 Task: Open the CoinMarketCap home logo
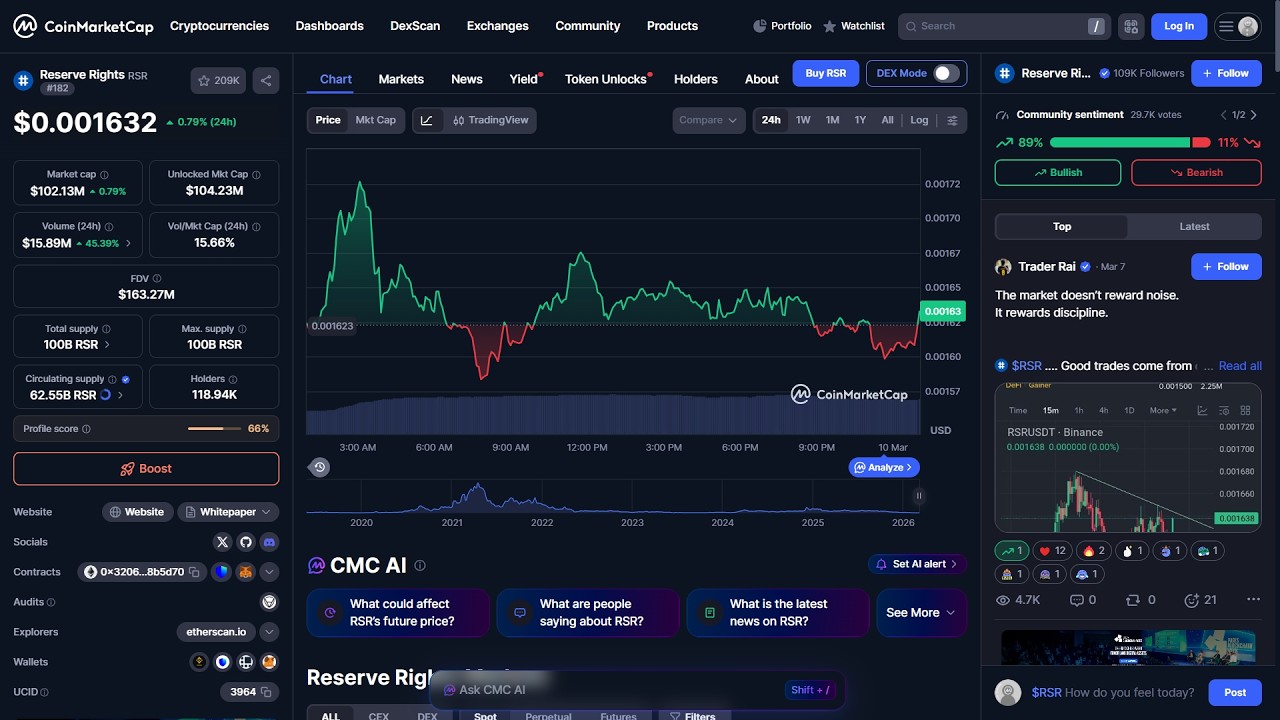[83, 26]
